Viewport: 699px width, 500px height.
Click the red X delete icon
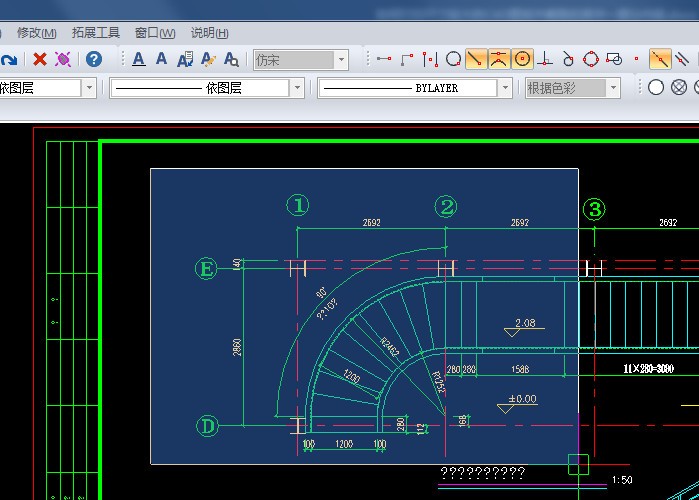point(40,60)
